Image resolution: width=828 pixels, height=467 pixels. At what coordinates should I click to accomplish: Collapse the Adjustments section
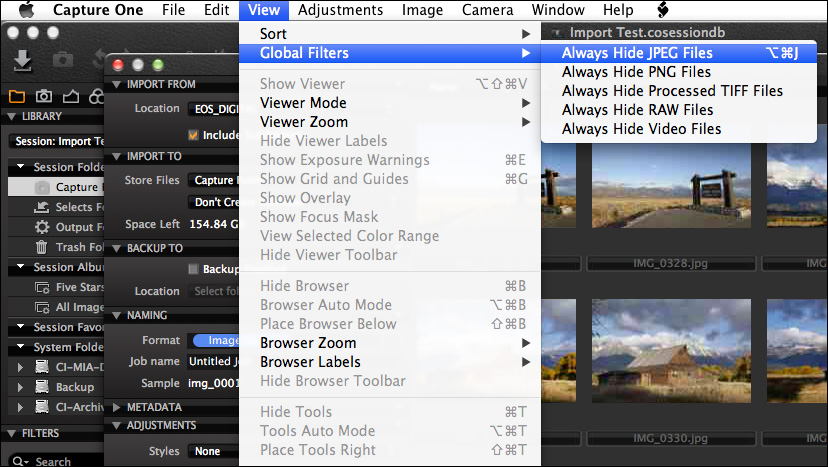tap(117, 425)
